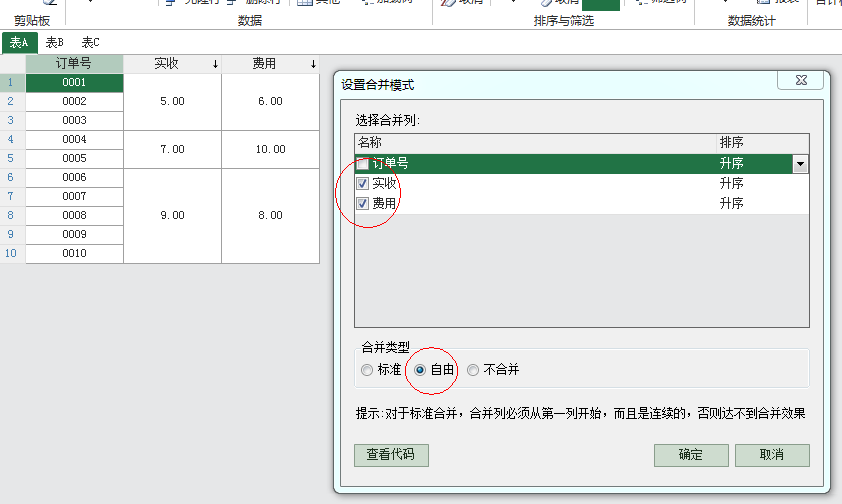Uncheck the 费用 merge column checkbox
Image resolution: width=842 pixels, height=504 pixels.
(363, 204)
